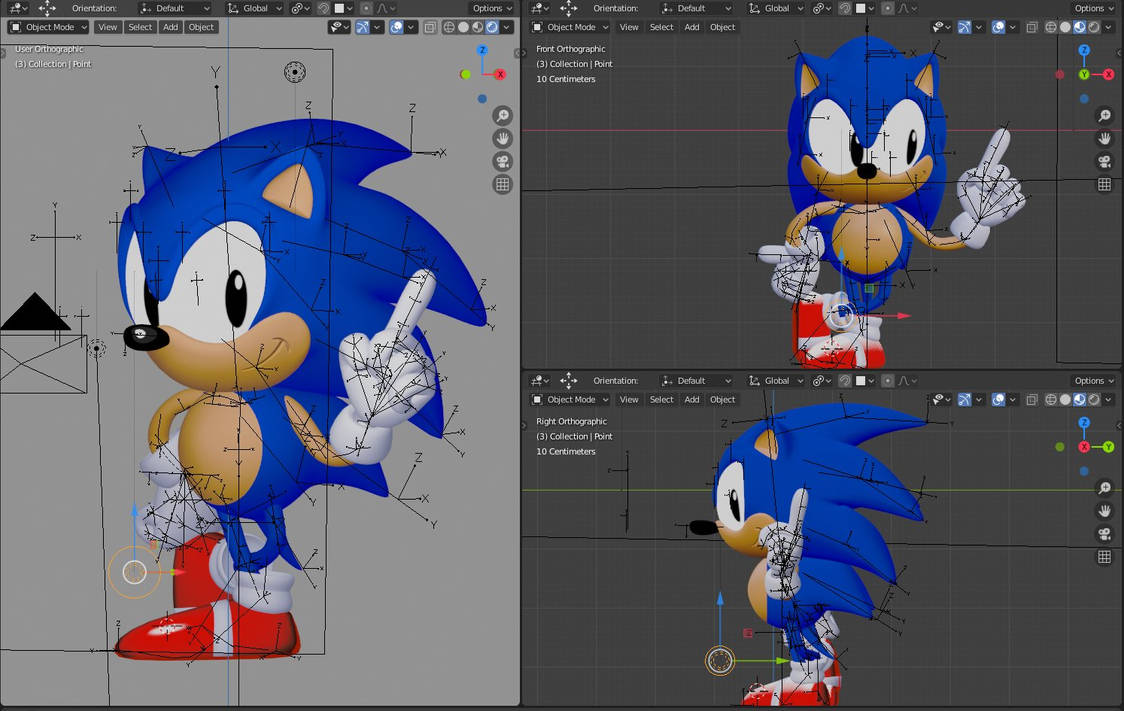Open Object Mode selector in Front Orthographic viewport
The height and width of the screenshot is (711, 1124).
570,27
